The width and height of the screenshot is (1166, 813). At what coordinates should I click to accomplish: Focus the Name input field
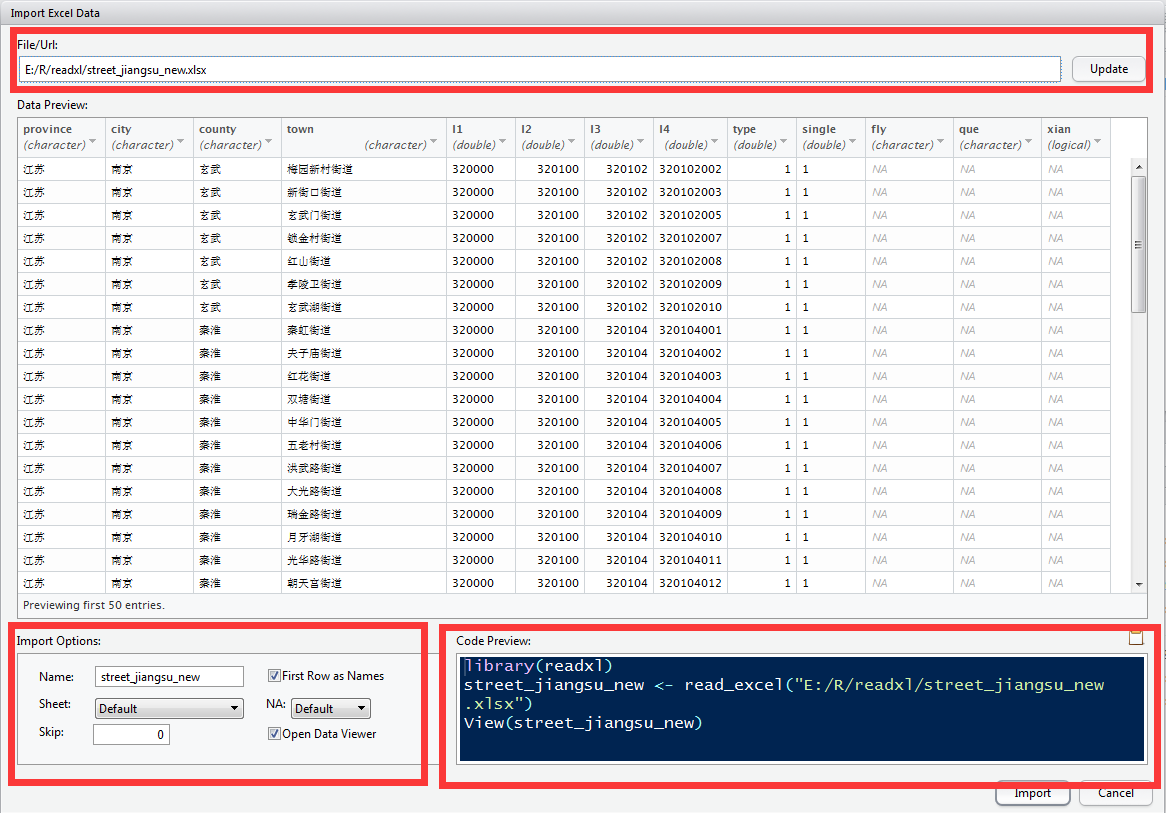[169, 677]
